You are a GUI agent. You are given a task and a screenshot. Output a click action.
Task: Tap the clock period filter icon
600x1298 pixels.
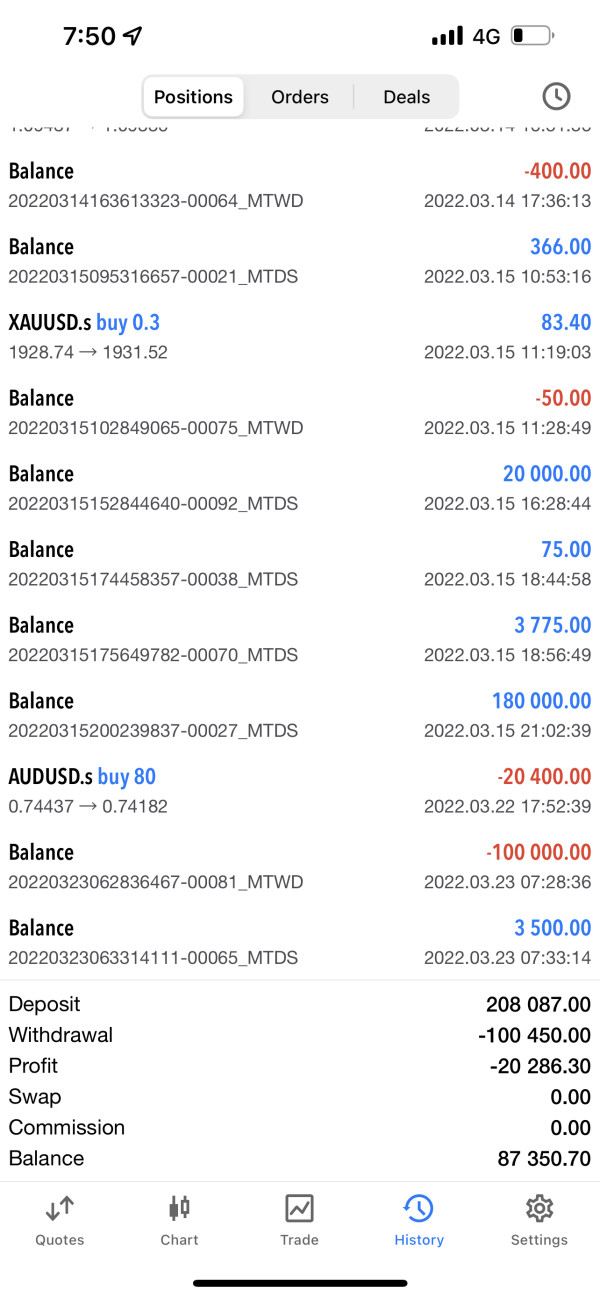(x=556, y=97)
